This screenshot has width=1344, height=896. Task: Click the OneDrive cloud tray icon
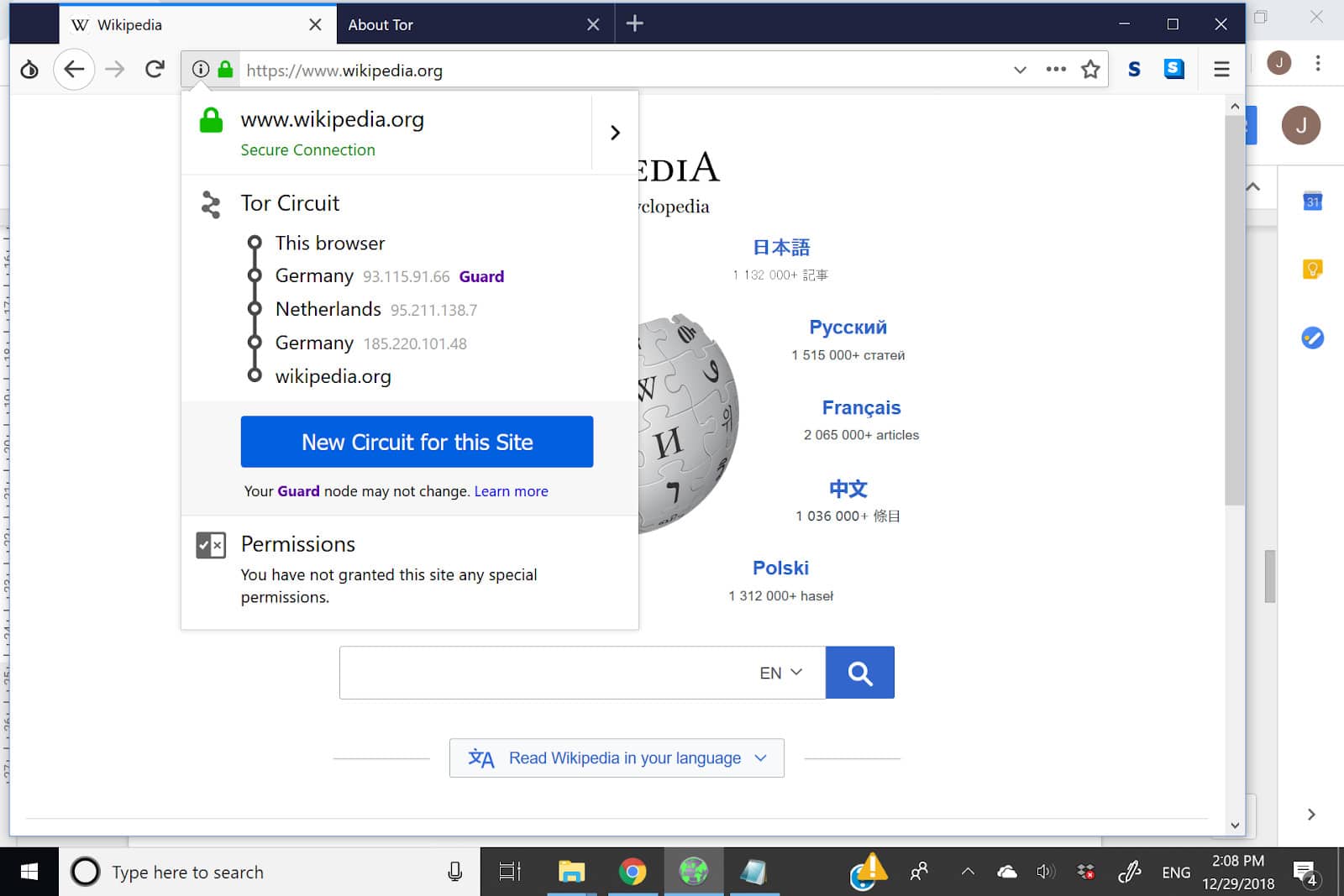[1006, 872]
